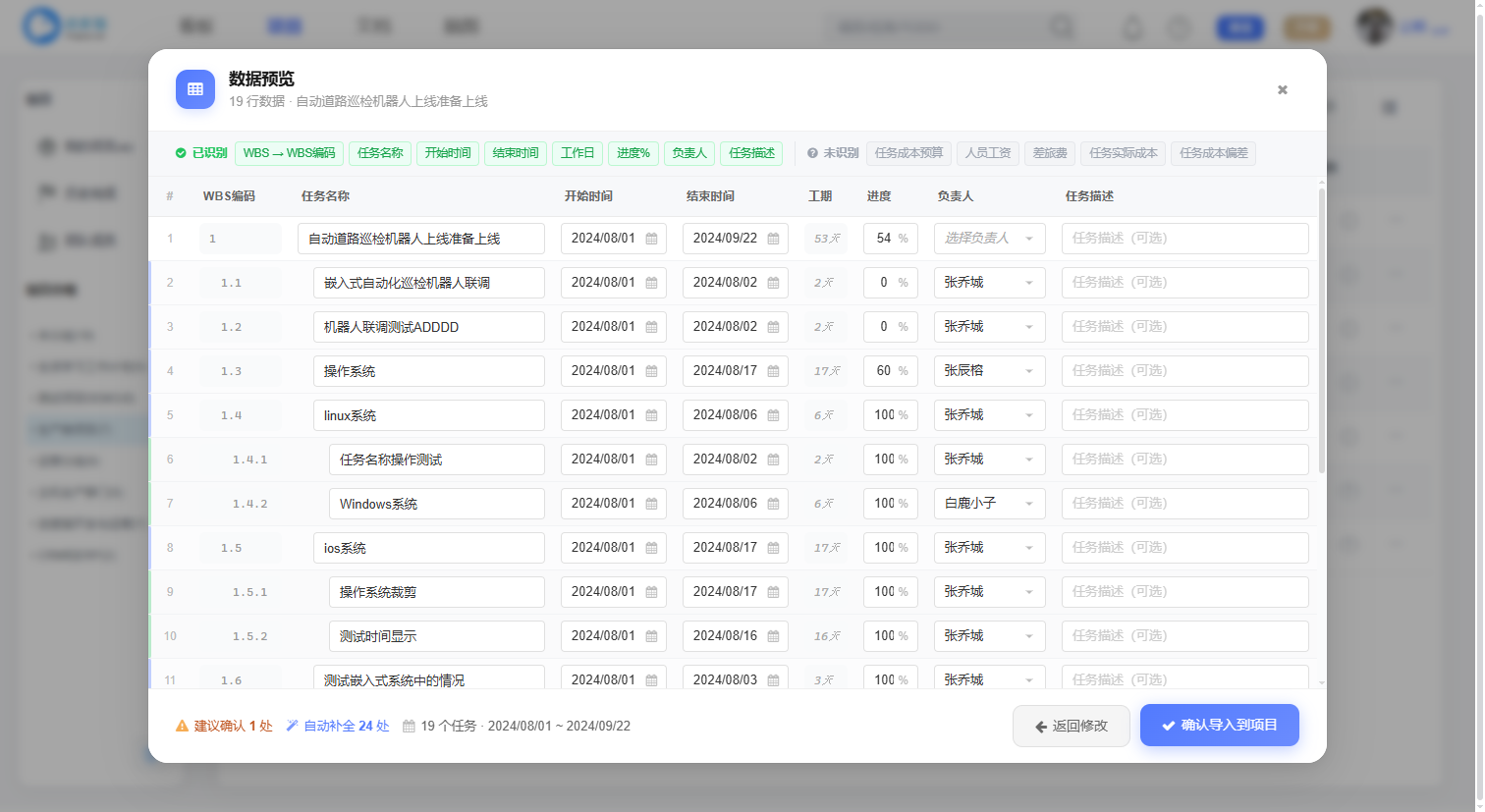Viewport: 1485px width, 812px height.
Task: Click the 返回修改 button
Action: [1072, 726]
